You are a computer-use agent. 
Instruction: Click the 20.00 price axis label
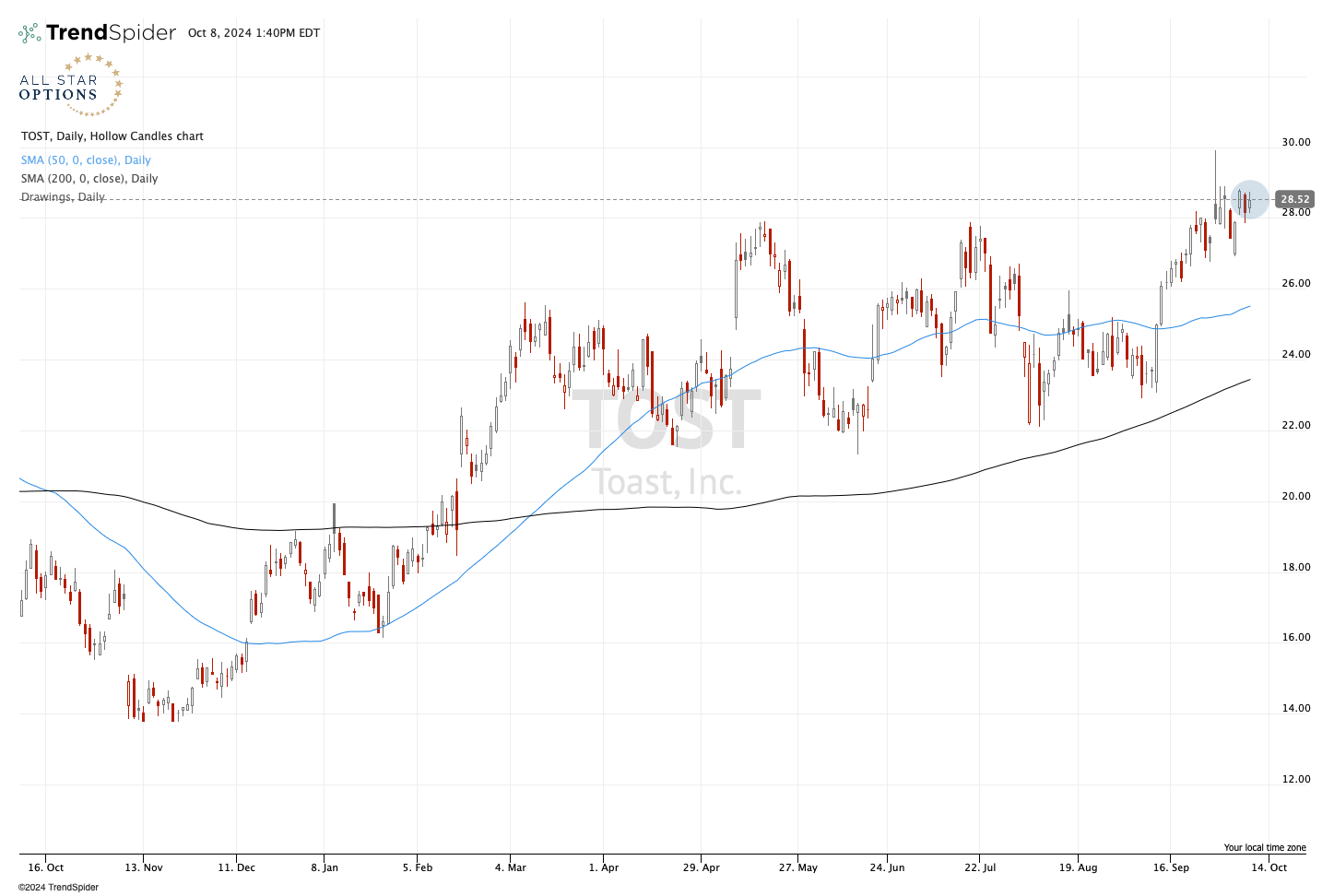click(1295, 497)
